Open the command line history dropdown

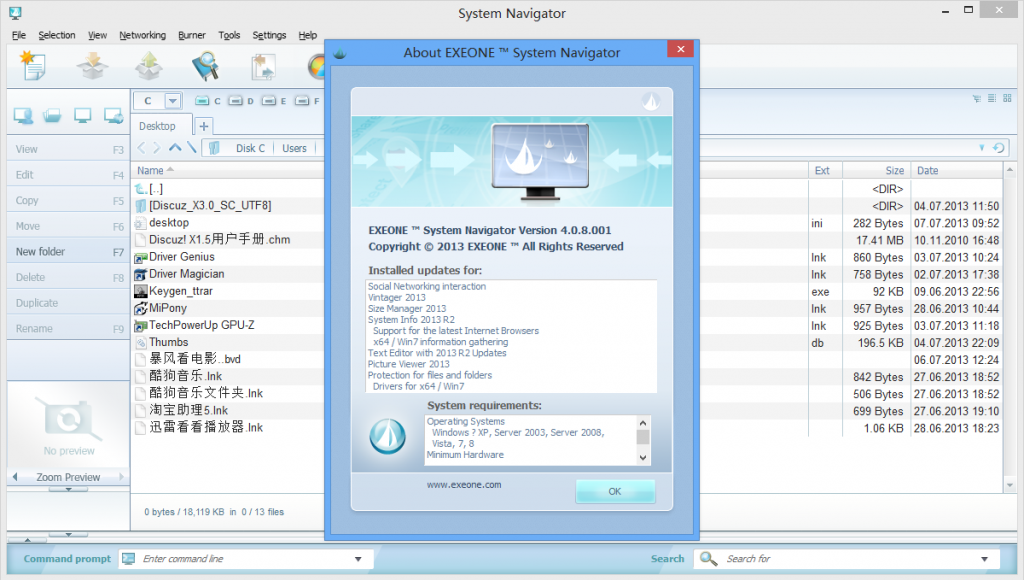pos(358,559)
